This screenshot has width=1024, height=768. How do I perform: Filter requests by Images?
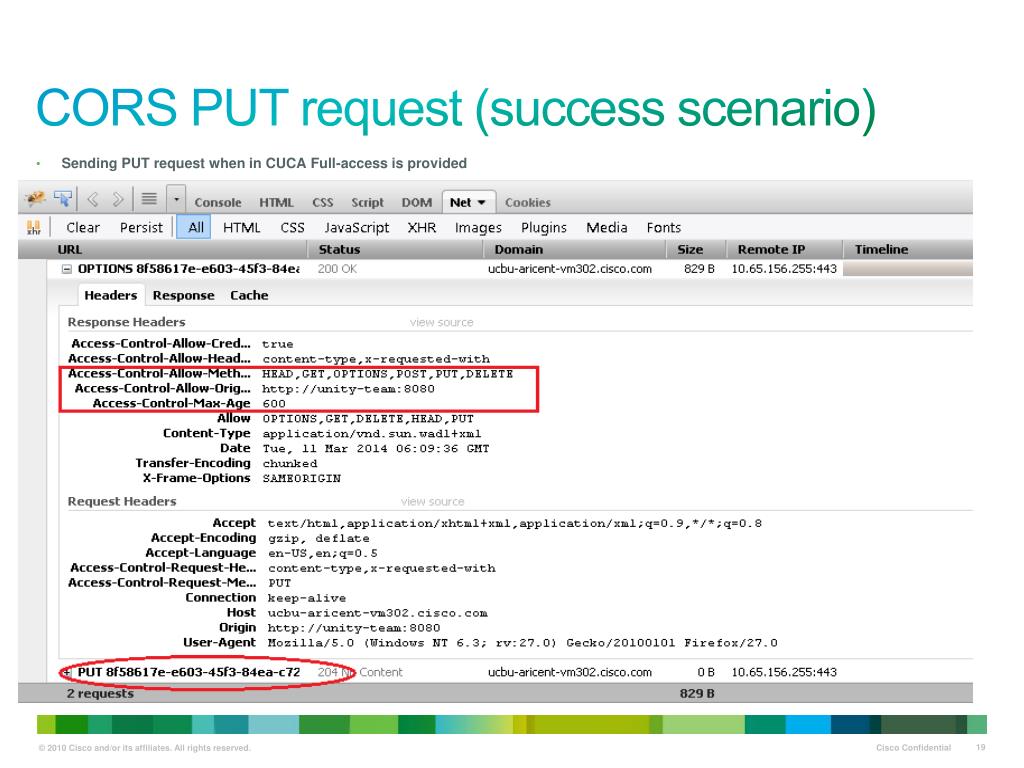[478, 227]
